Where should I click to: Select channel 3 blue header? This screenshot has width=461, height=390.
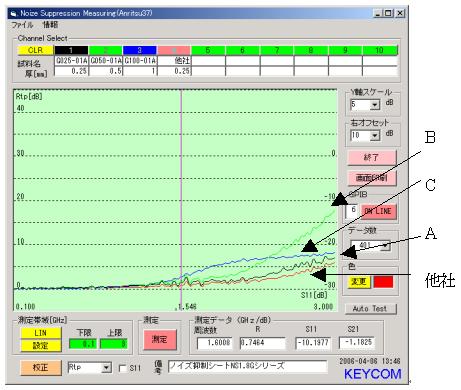pos(139,50)
